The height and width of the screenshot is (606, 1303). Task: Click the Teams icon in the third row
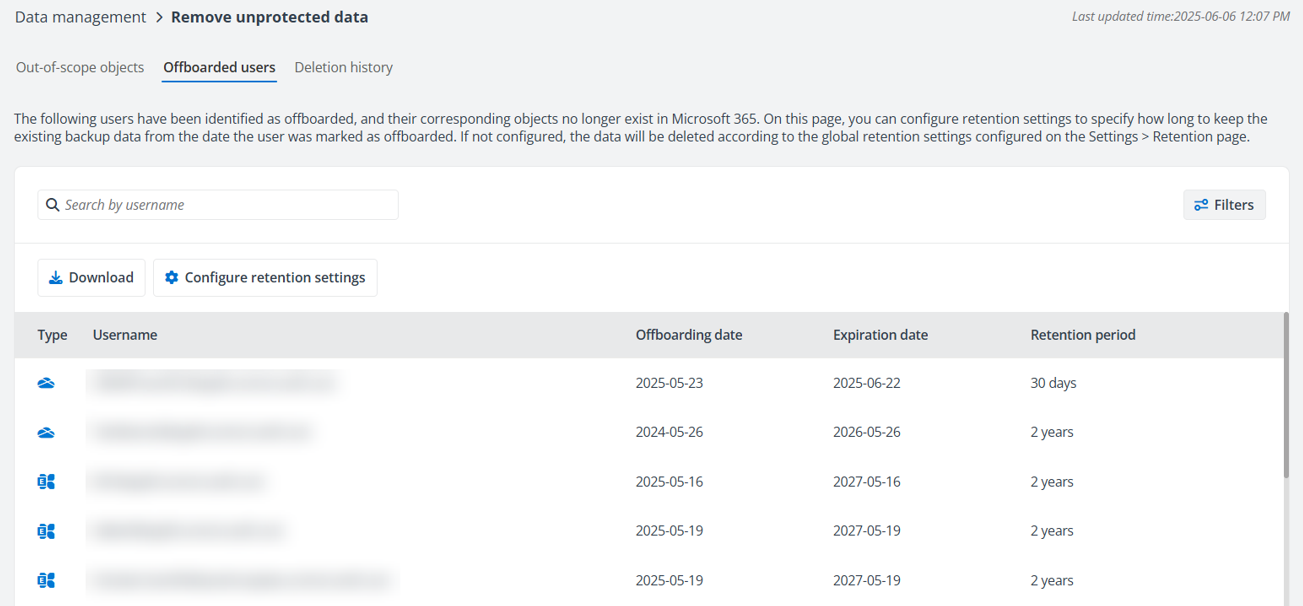[45, 481]
